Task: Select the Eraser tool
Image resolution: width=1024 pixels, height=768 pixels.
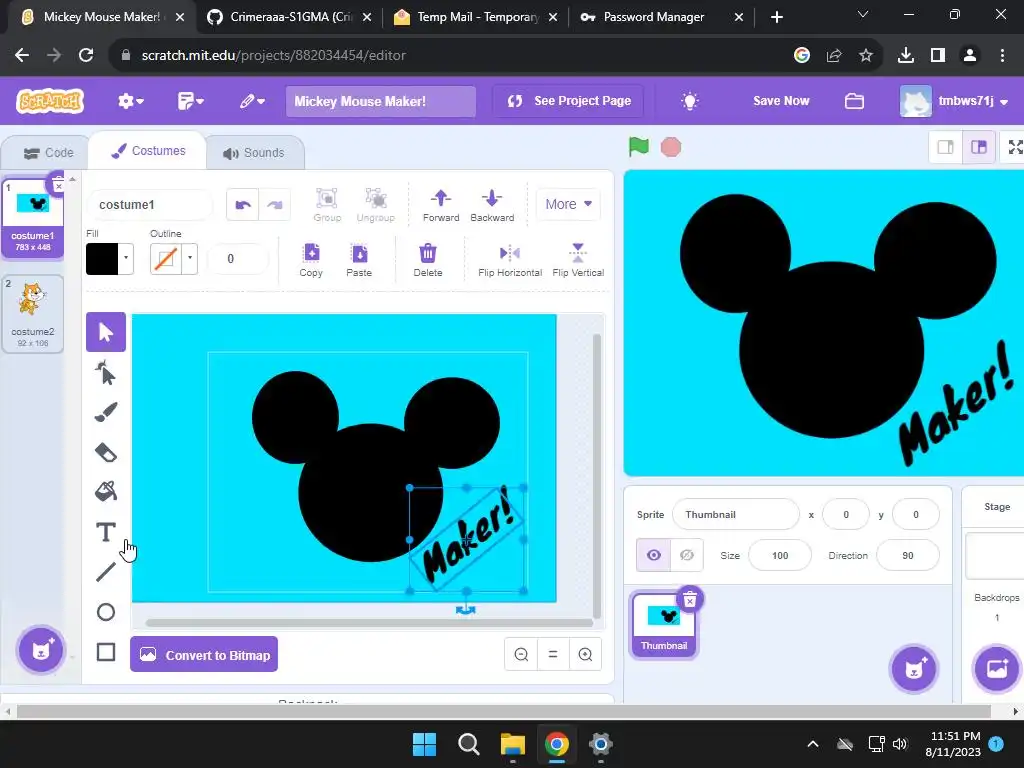Action: pyautogui.click(x=106, y=452)
